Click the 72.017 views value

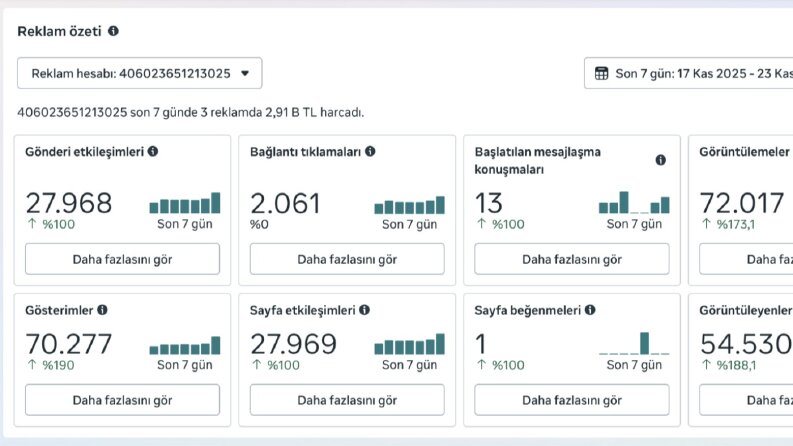tap(742, 203)
